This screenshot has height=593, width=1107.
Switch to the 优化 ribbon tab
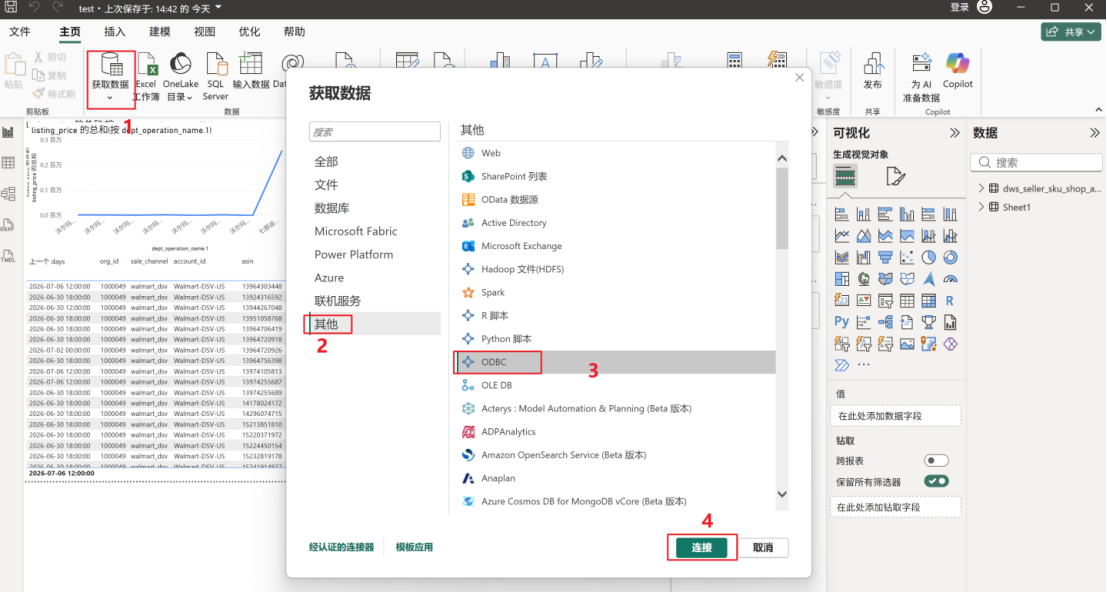249,32
